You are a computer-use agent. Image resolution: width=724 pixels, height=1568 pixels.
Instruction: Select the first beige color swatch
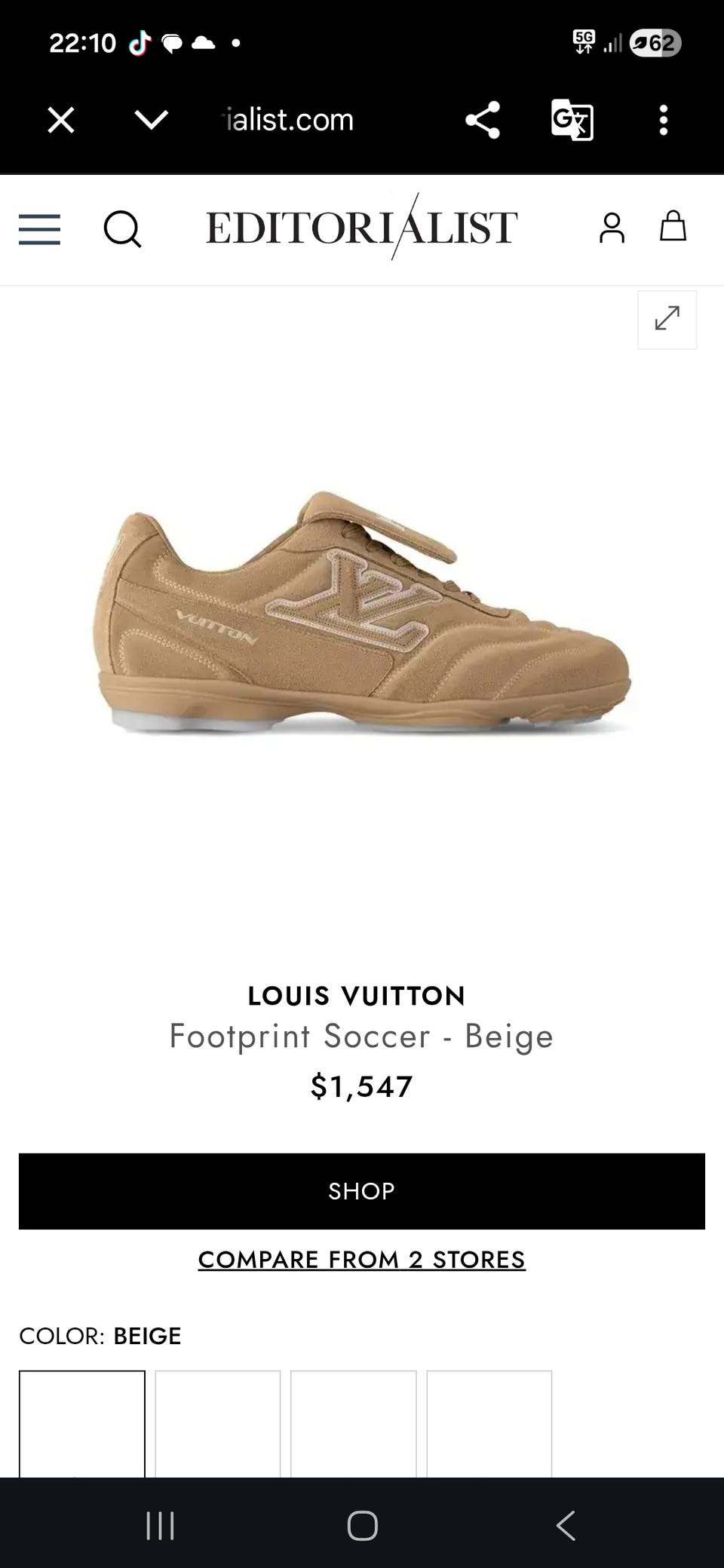82,1424
